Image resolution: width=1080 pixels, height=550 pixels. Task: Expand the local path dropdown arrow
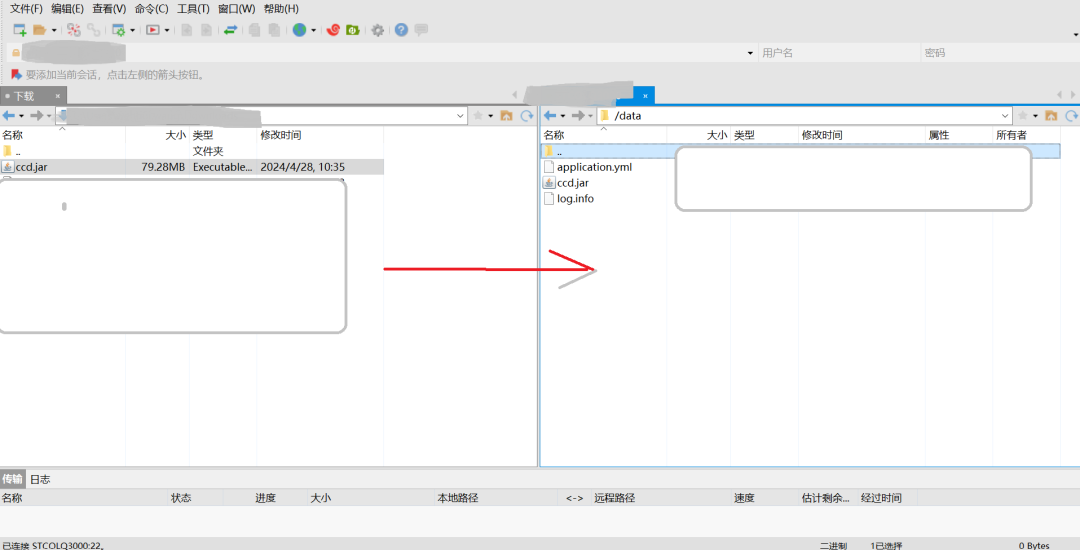(x=459, y=116)
